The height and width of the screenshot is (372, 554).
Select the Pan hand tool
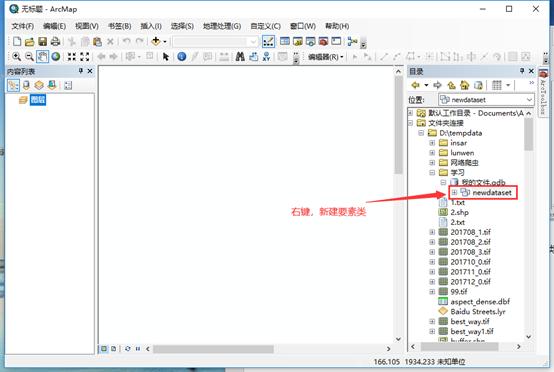[x=42, y=57]
